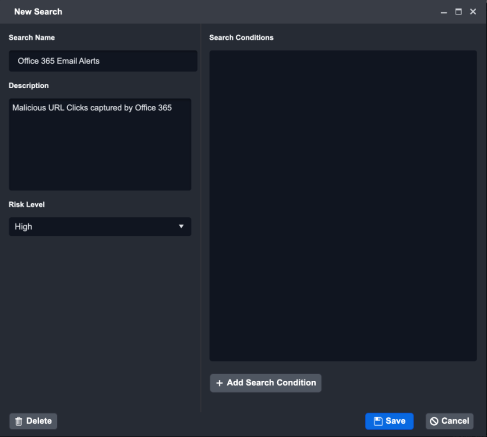The image size is (487, 437).
Task: Click the Search Conditions heading
Action: point(241,38)
